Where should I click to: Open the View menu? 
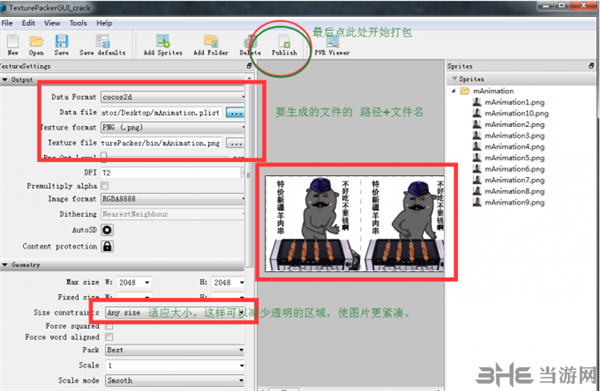point(52,23)
